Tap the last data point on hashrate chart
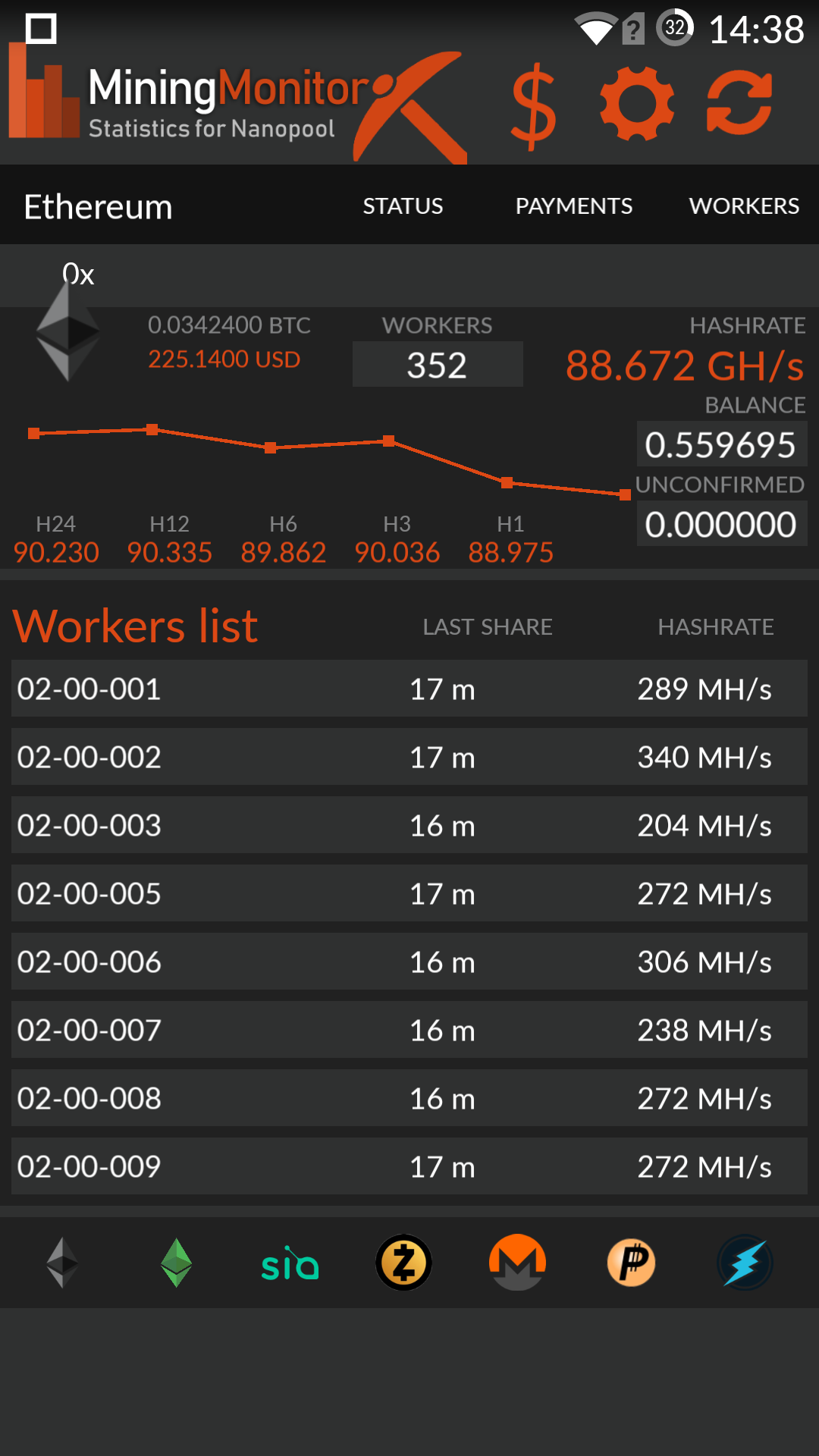 click(625, 494)
